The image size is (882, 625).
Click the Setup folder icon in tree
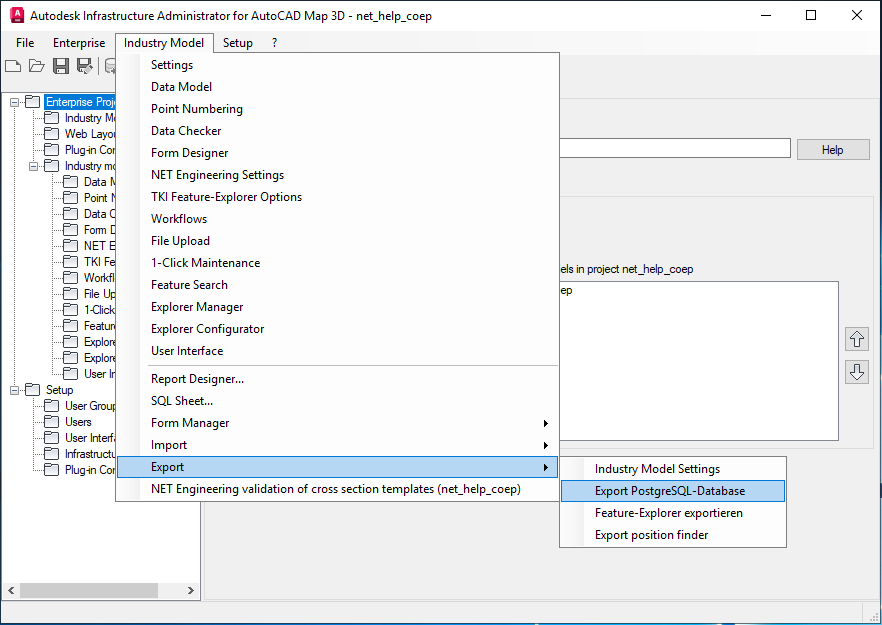pyautogui.click(x=33, y=390)
